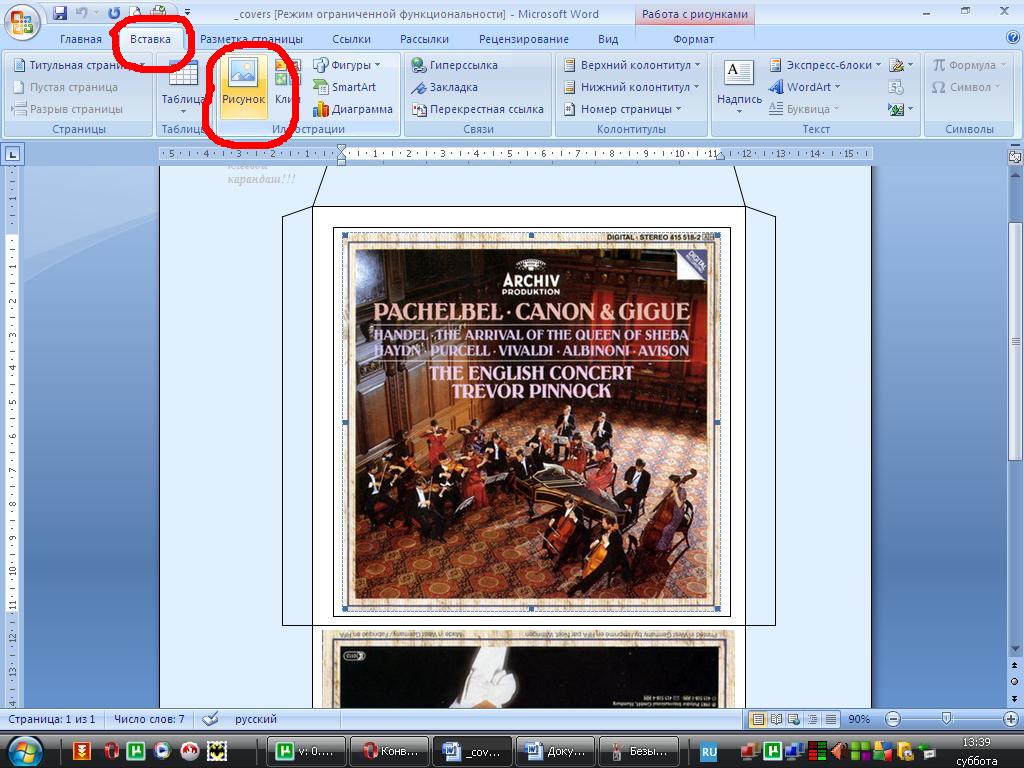1024x768 pixels.
Task: Click the zoom out minus button
Action: pyautogui.click(x=893, y=720)
